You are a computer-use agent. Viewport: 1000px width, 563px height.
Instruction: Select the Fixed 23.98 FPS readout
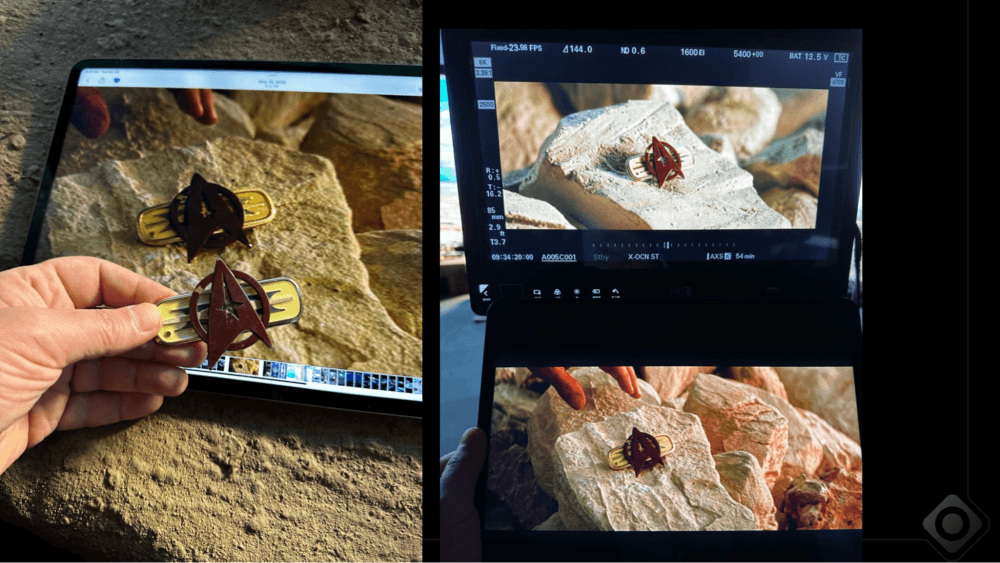tap(516, 48)
